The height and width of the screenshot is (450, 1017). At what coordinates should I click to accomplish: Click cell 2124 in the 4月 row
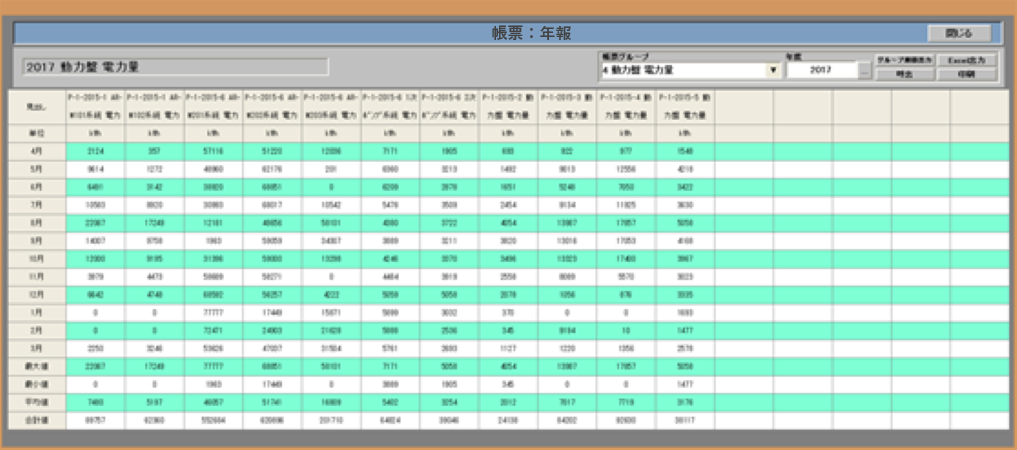click(95, 152)
